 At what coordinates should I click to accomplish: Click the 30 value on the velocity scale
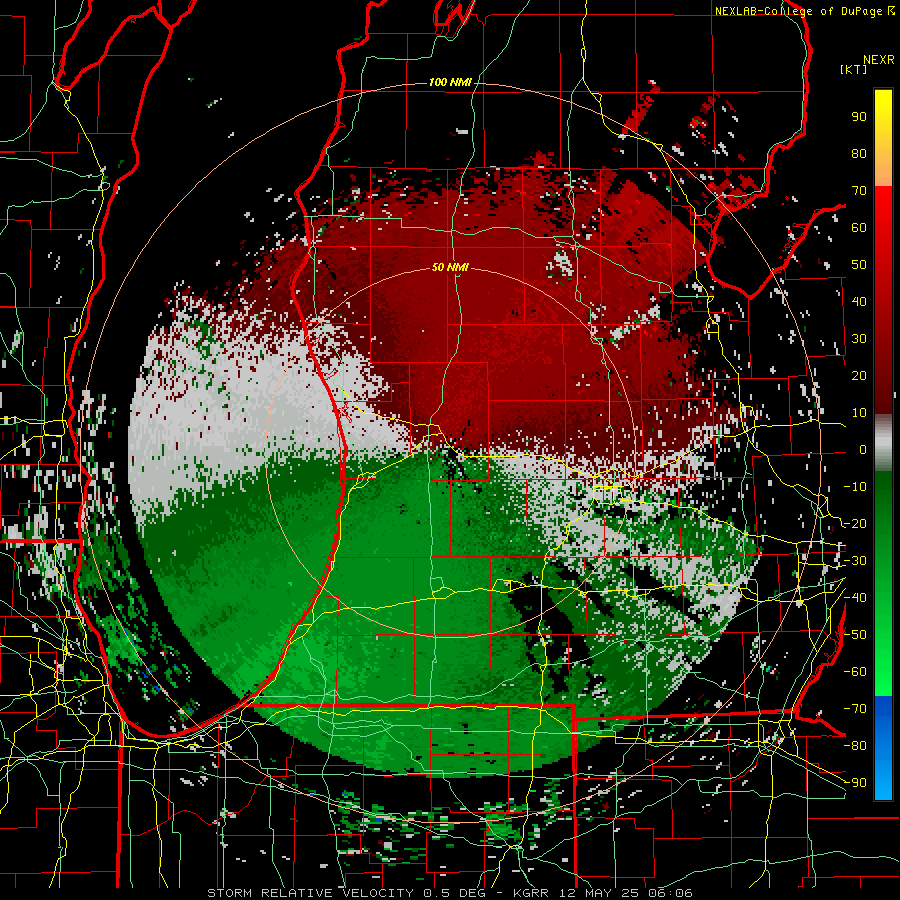pyautogui.click(x=859, y=339)
